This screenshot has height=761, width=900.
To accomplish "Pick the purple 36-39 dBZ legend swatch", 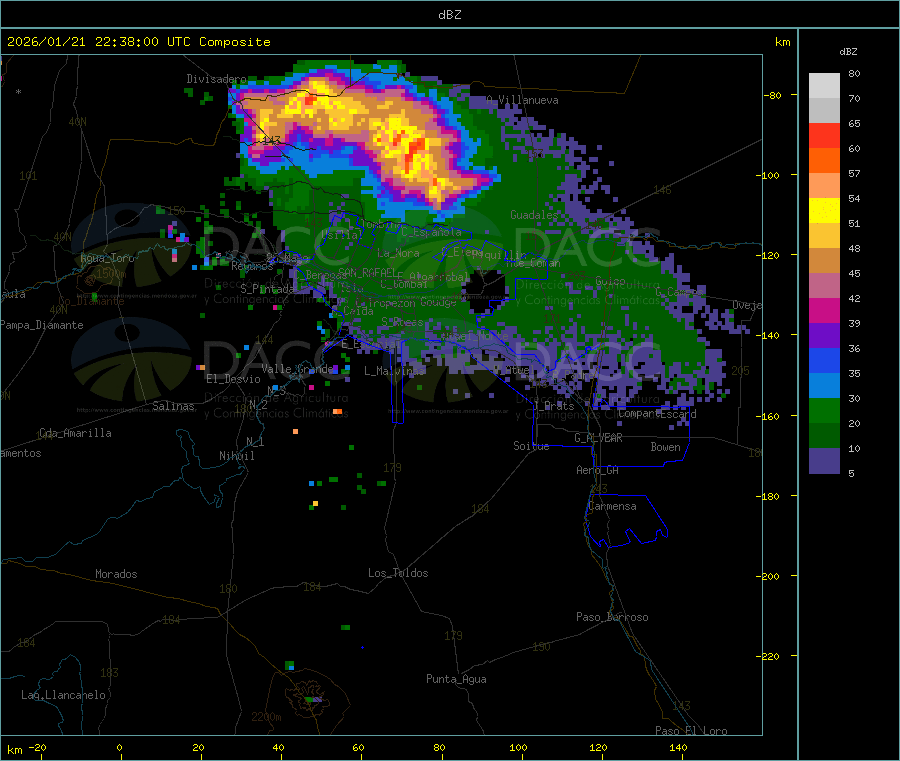I will pos(824,335).
